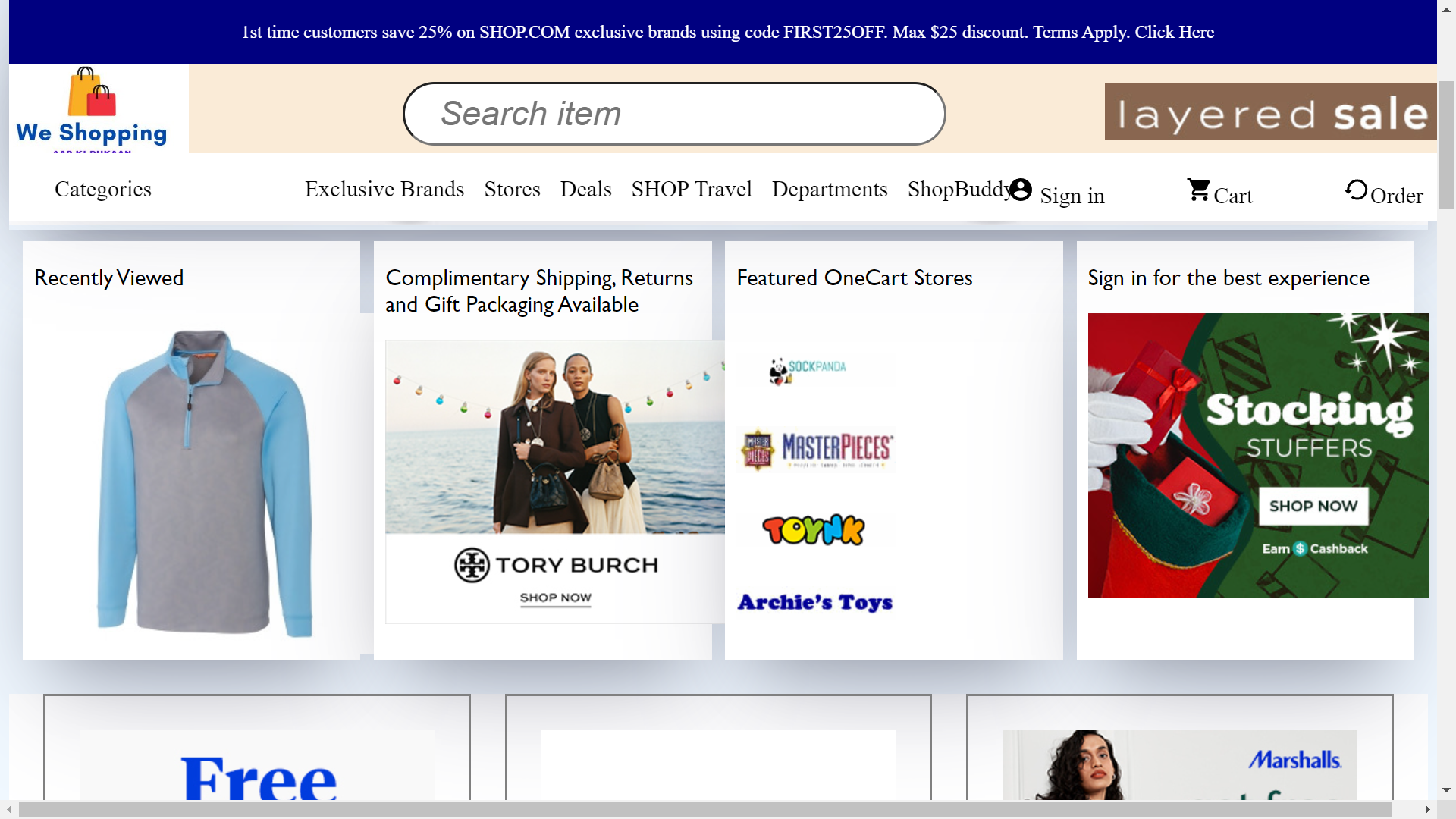Click the Order history refresh icon

click(x=1355, y=190)
